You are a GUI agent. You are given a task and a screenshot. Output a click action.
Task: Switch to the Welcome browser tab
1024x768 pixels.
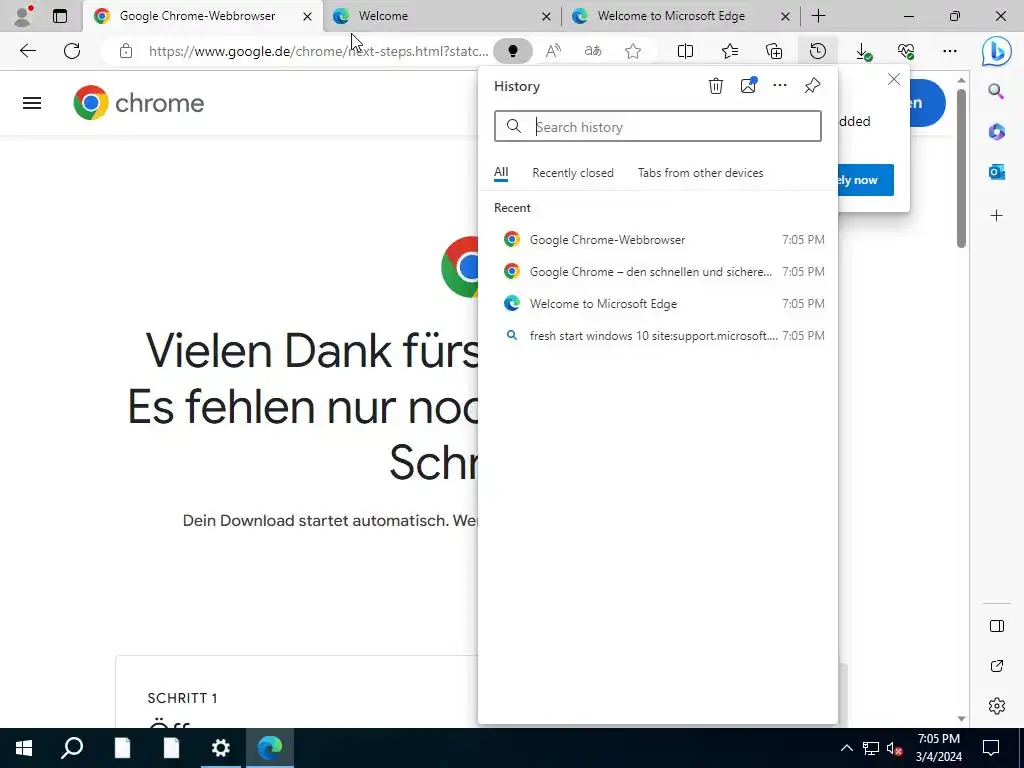(442, 16)
